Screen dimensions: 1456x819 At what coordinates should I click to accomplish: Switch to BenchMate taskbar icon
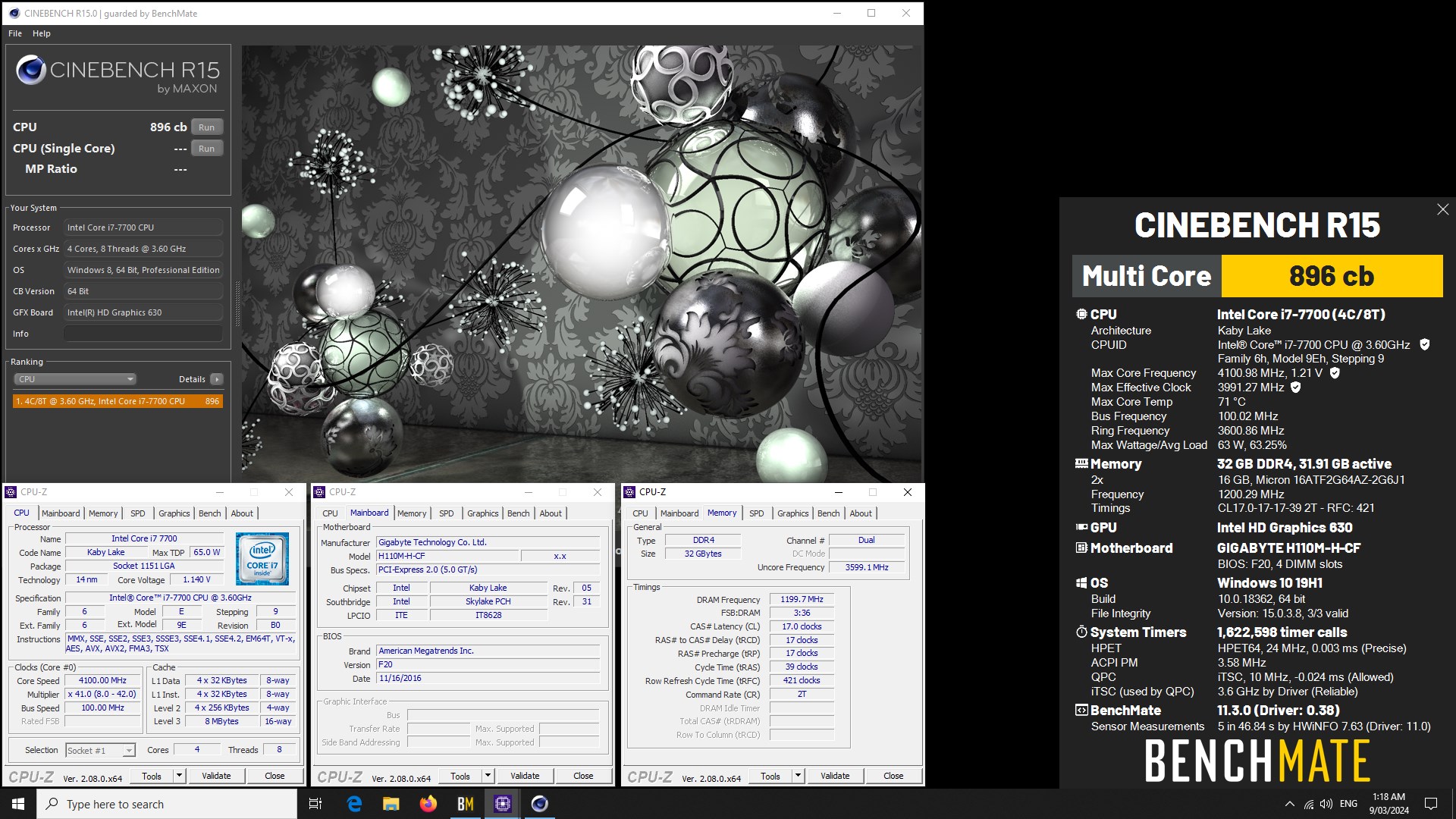tap(466, 804)
